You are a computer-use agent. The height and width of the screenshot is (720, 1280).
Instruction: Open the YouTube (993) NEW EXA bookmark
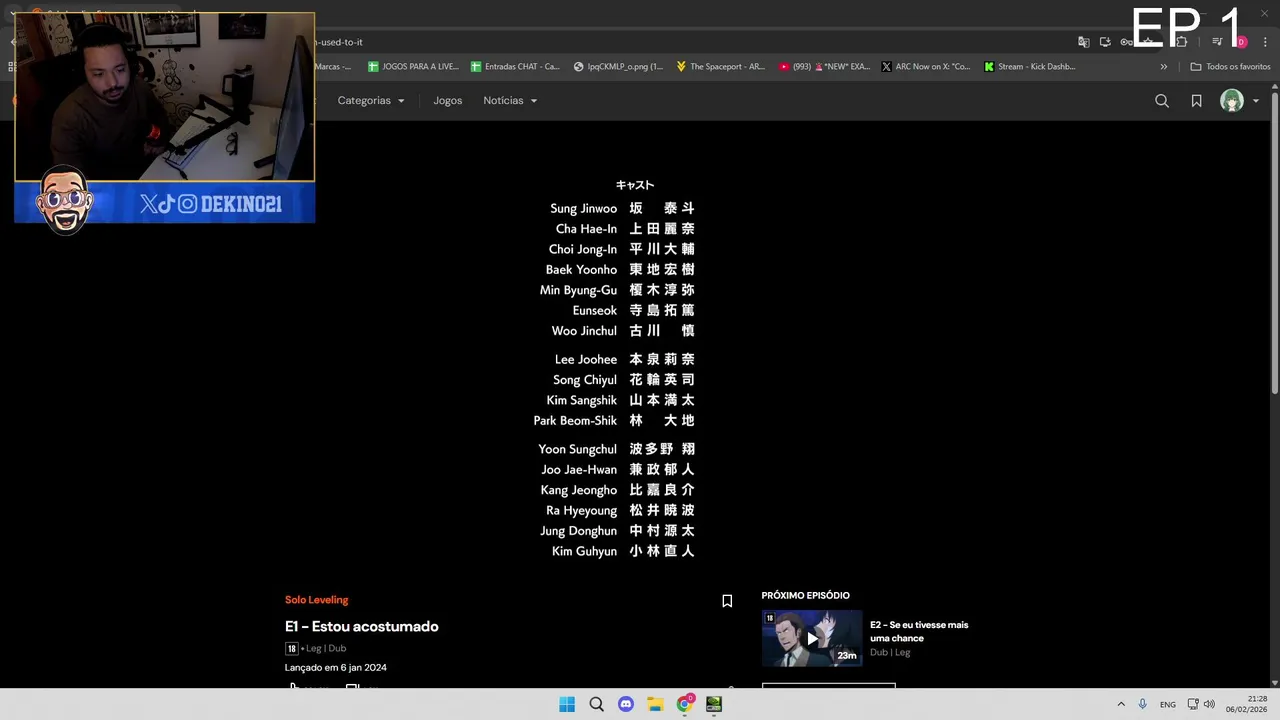tap(823, 67)
